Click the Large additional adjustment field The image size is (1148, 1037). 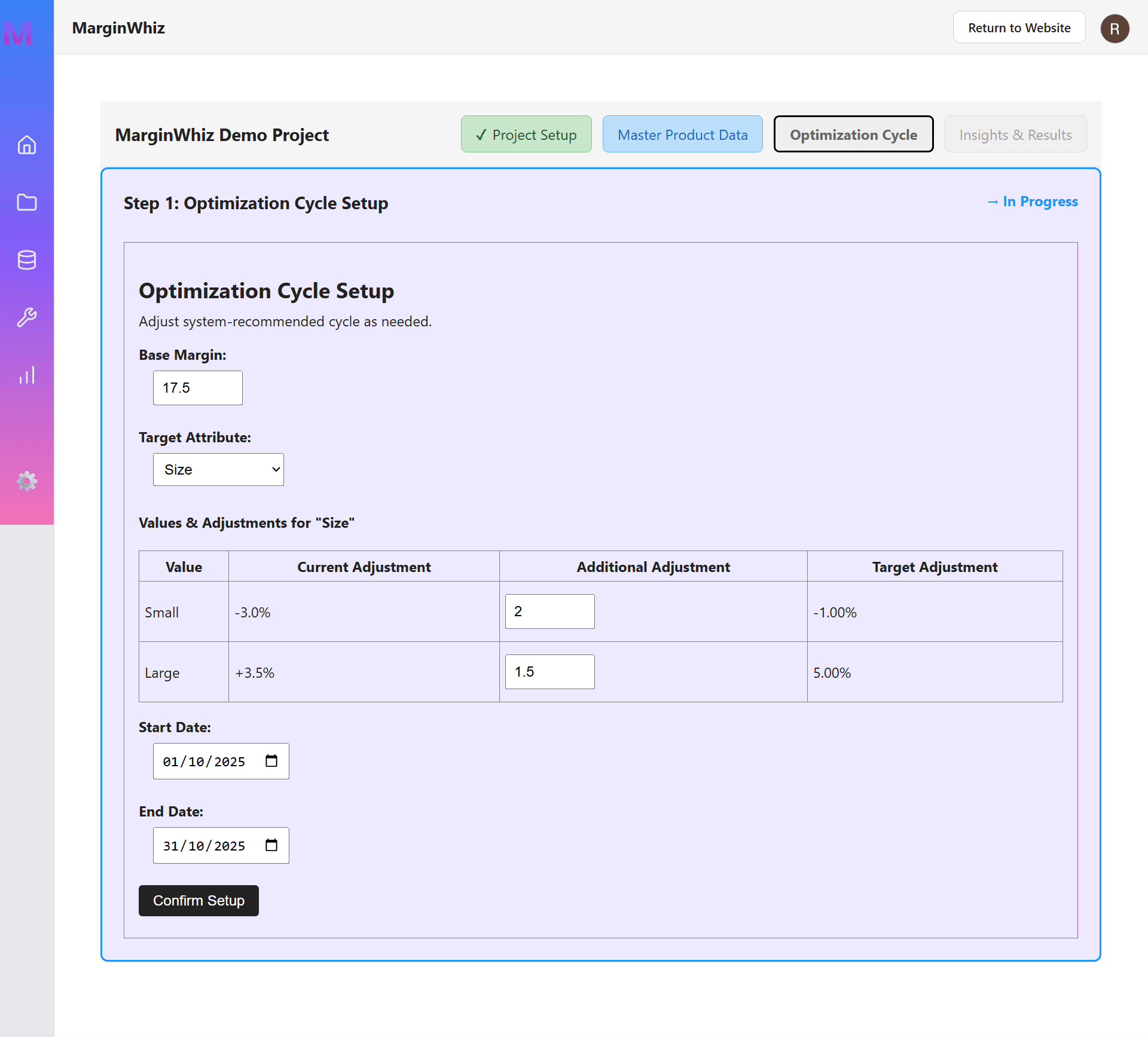click(549, 672)
